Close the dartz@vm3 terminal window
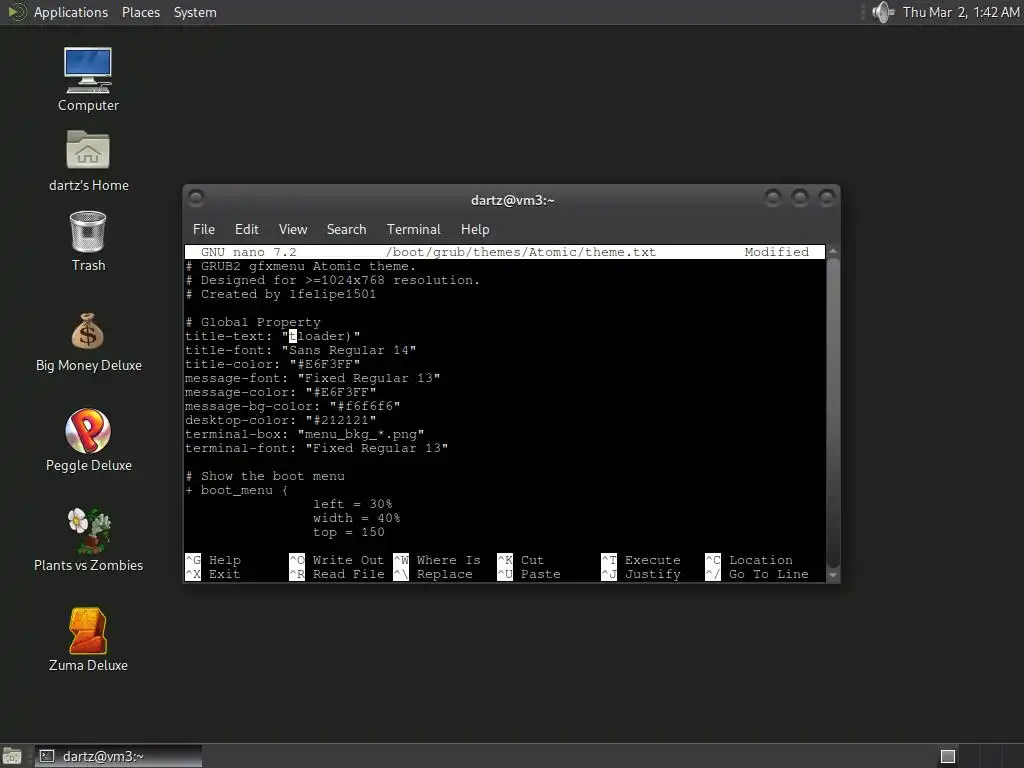This screenshot has width=1024, height=768. coord(827,197)
